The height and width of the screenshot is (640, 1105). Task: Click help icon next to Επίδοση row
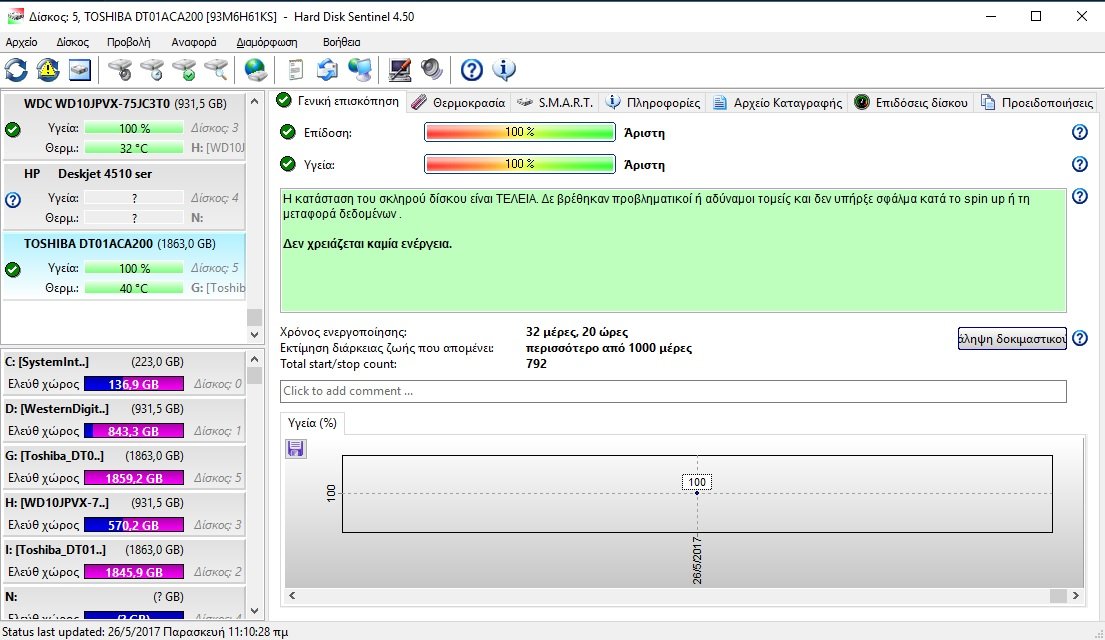1079,132
